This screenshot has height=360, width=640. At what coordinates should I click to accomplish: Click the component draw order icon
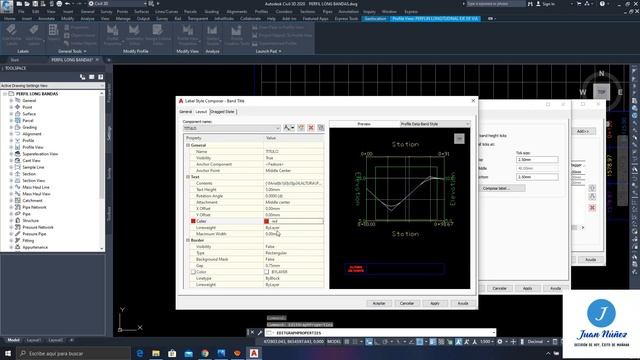click(321, 128)
